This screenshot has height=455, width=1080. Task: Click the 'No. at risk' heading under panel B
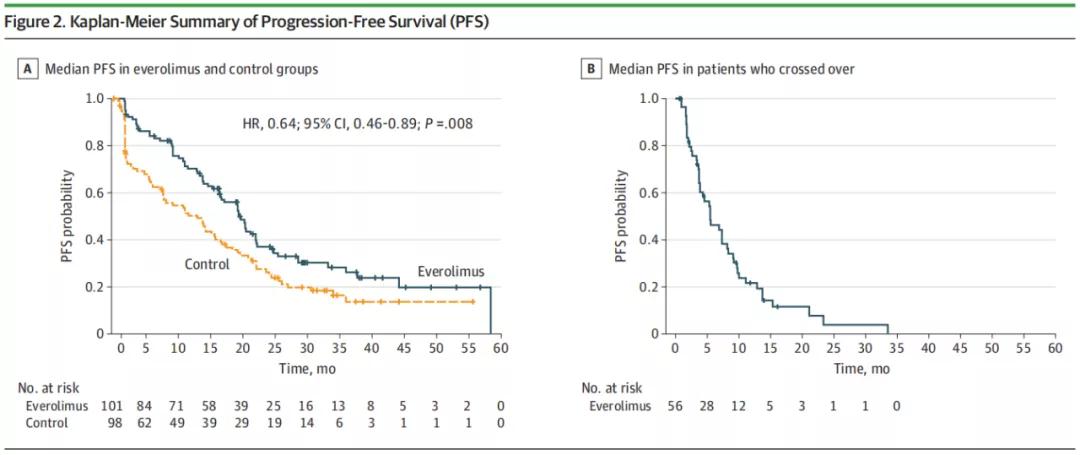click(611, 386)
